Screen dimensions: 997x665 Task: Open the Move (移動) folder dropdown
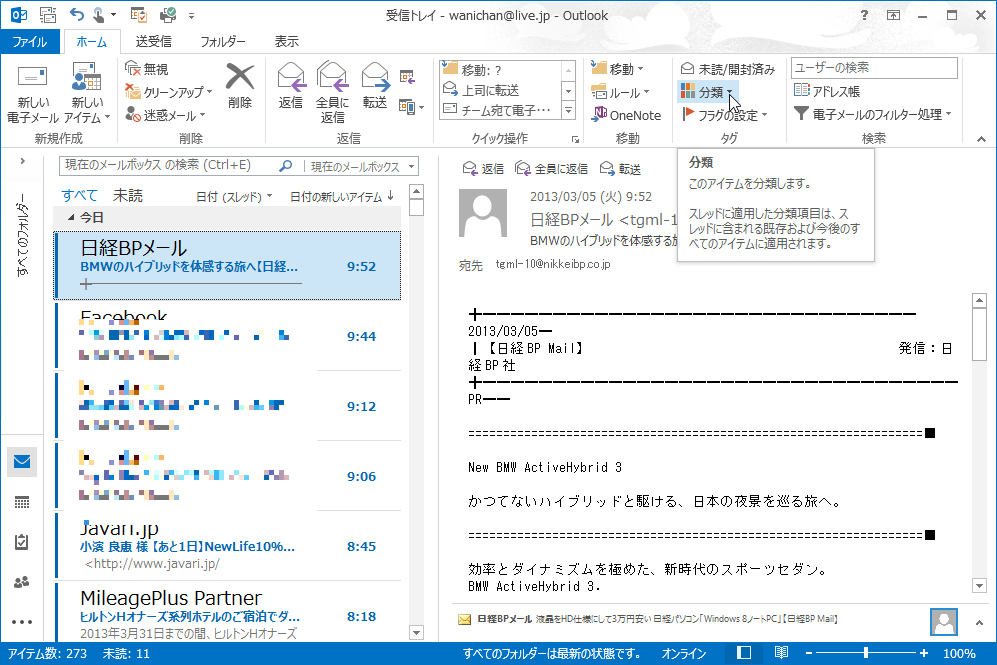(x=617, y=69)
